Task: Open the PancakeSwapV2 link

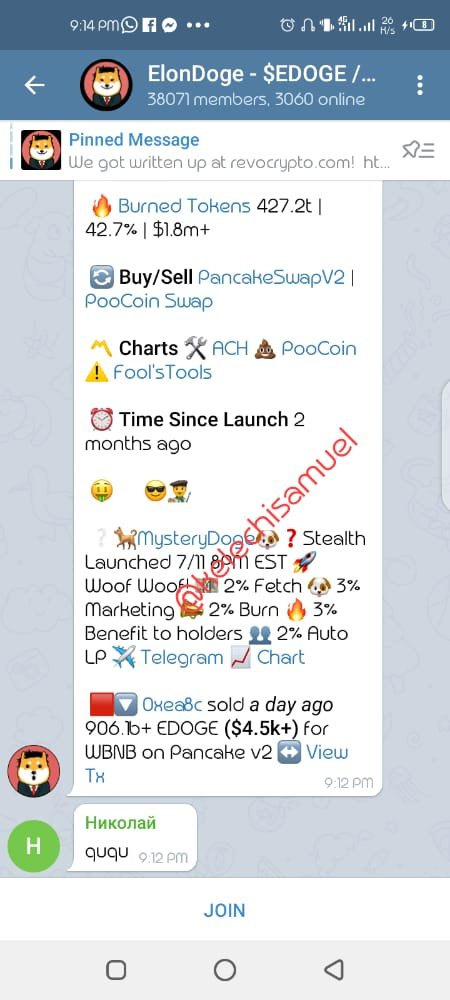Action: tap(272, 277)
